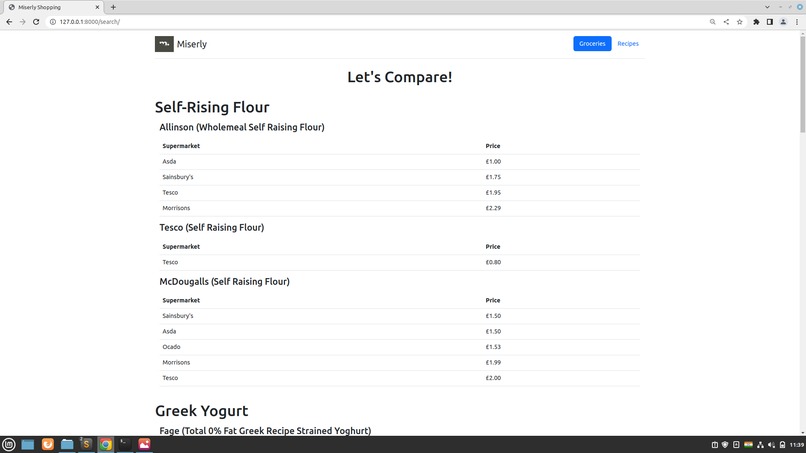This screenshot has height=453, width=806.
Task: Select the Tesco £2.00 price
Action: click(x=493, y=377)
